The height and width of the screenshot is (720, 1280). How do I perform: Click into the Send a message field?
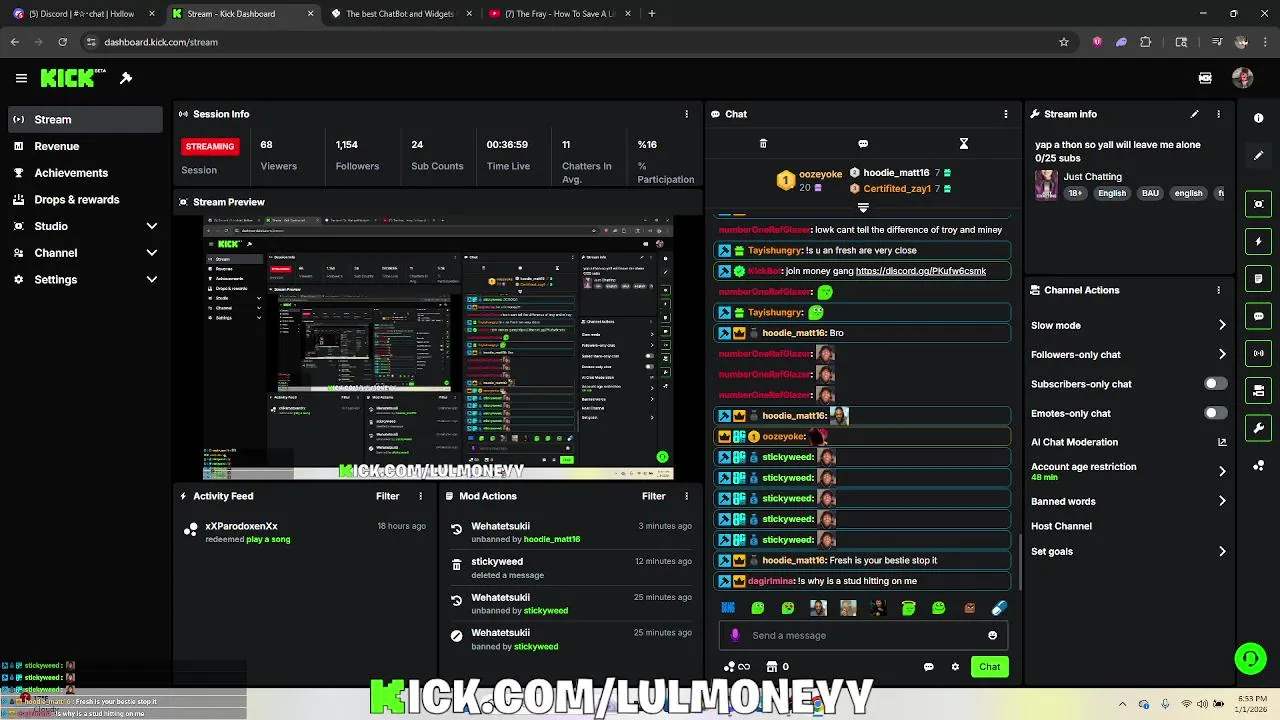click(865, 635)
